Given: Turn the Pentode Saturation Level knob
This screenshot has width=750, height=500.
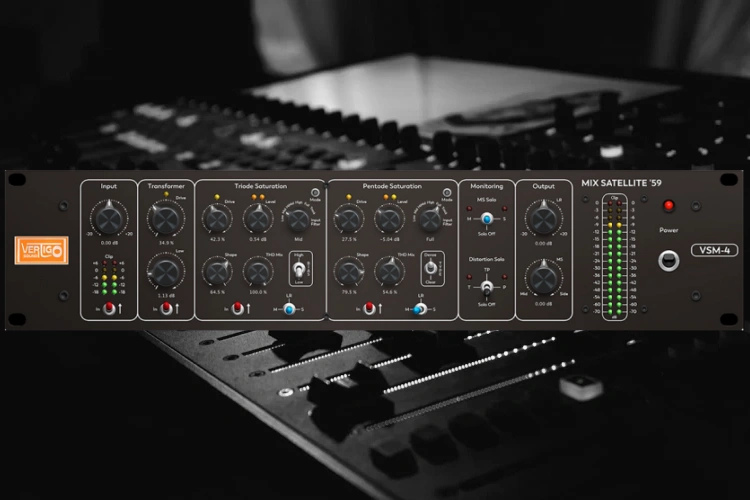Looking at the screenshot, I should coord(390,219).
